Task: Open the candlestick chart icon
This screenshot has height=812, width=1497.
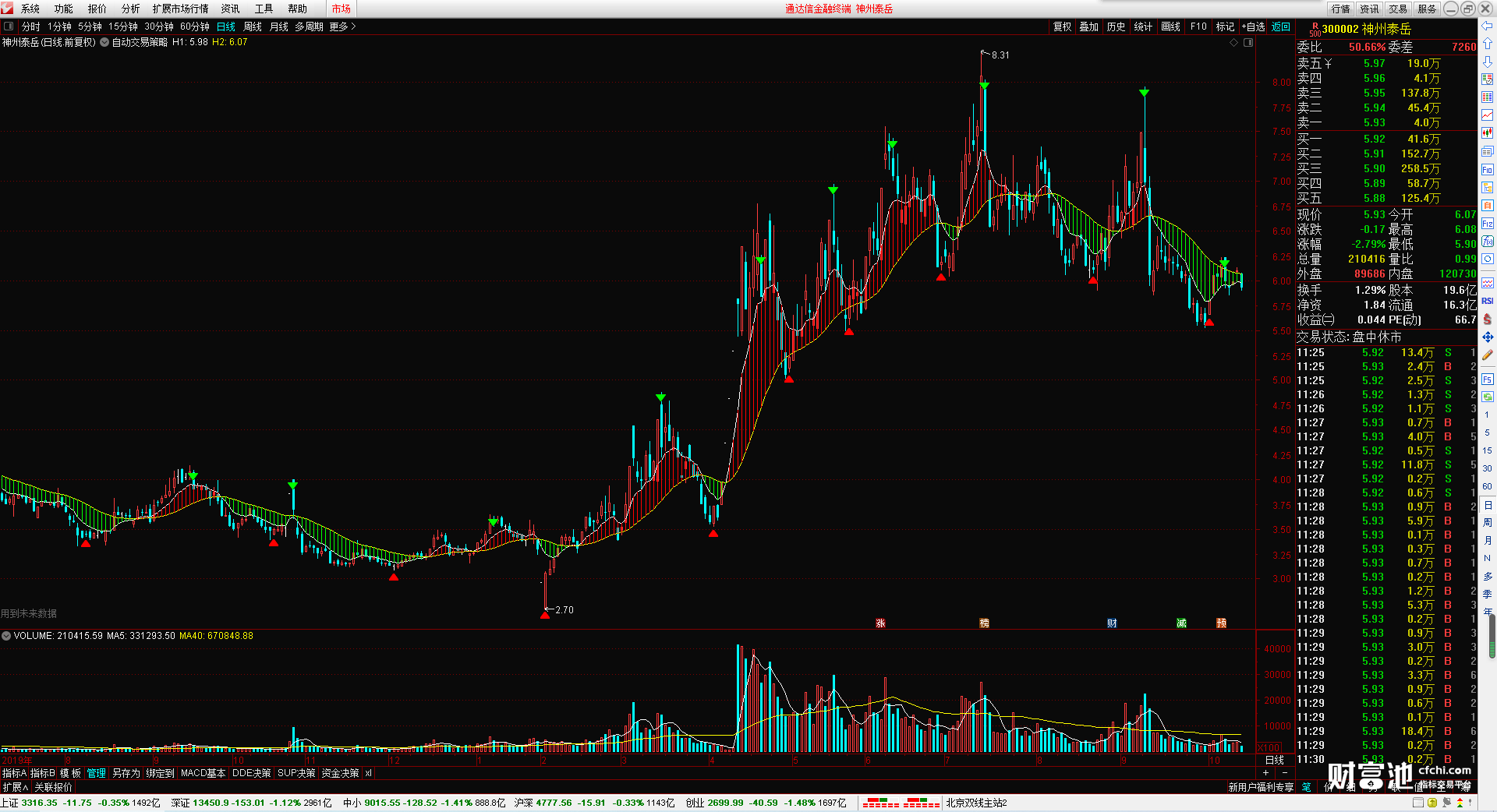Action: pyautogui.click(x=1488, y=132)
